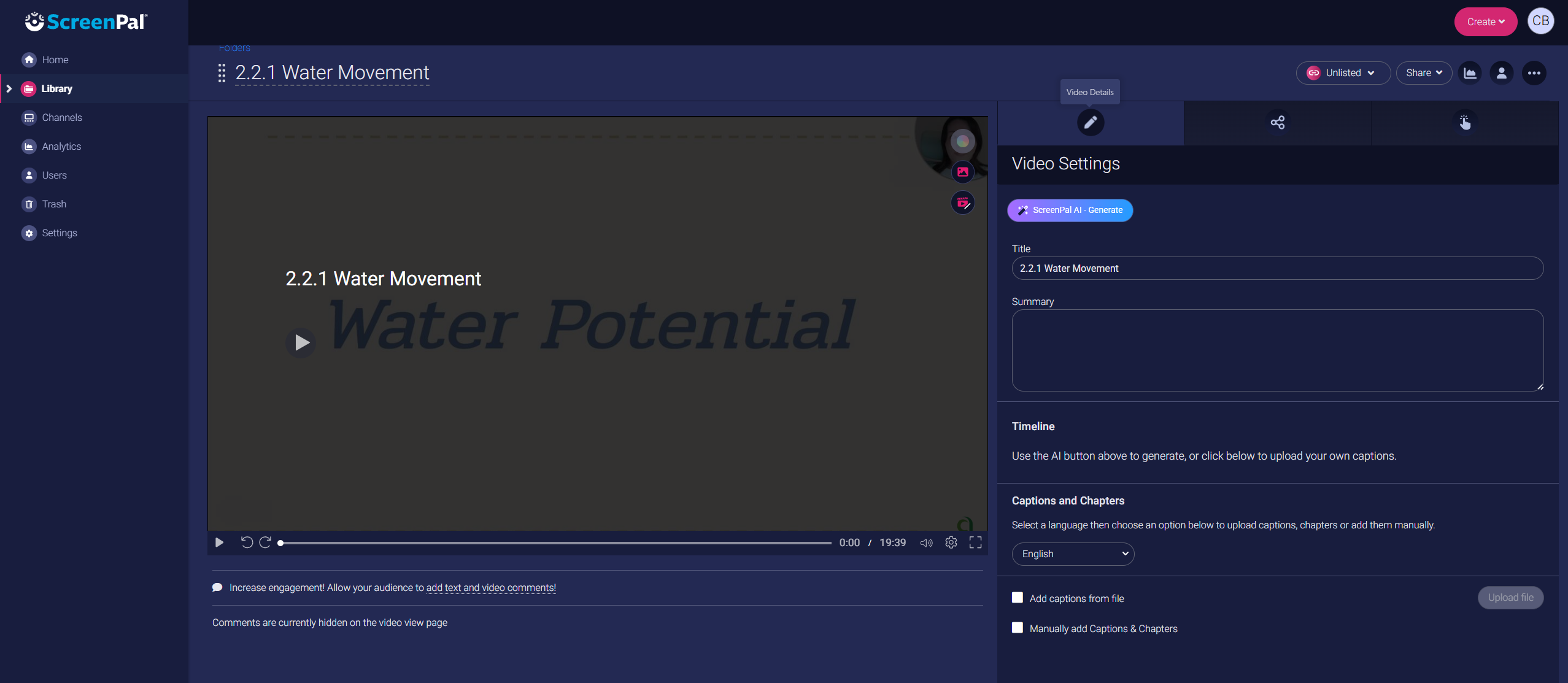The width and height of the screenshot is (1568, 683).
Task: Open the Trash section in the sidebar
Action: (54, 204)
